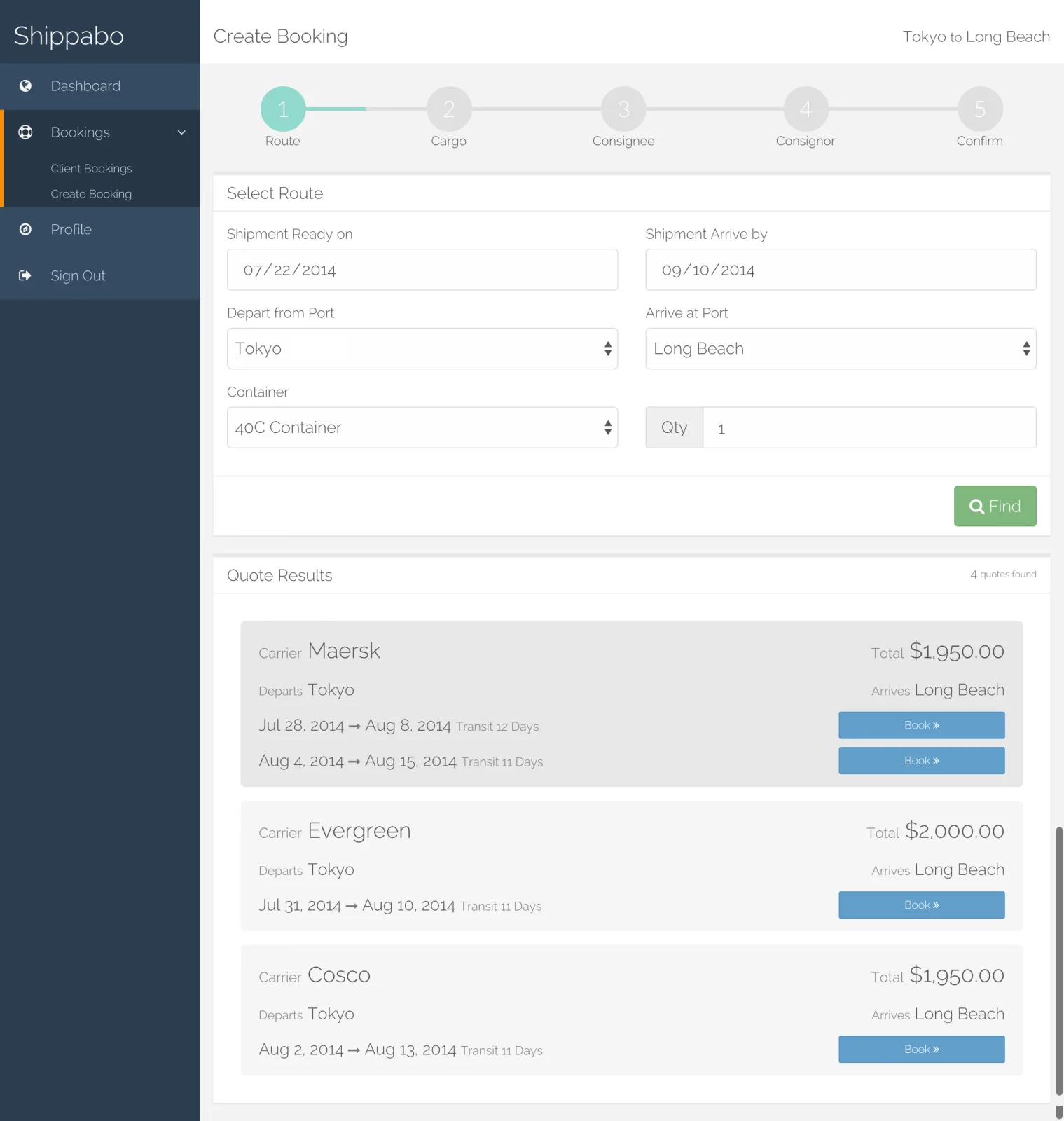Click the Profile compass icon
Screen dimensions: 1064x1121
coord(25,229)
